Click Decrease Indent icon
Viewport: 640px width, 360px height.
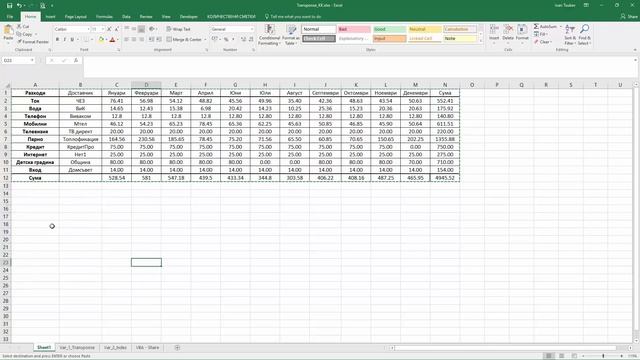pyautogui.click(x=151, y=40)
